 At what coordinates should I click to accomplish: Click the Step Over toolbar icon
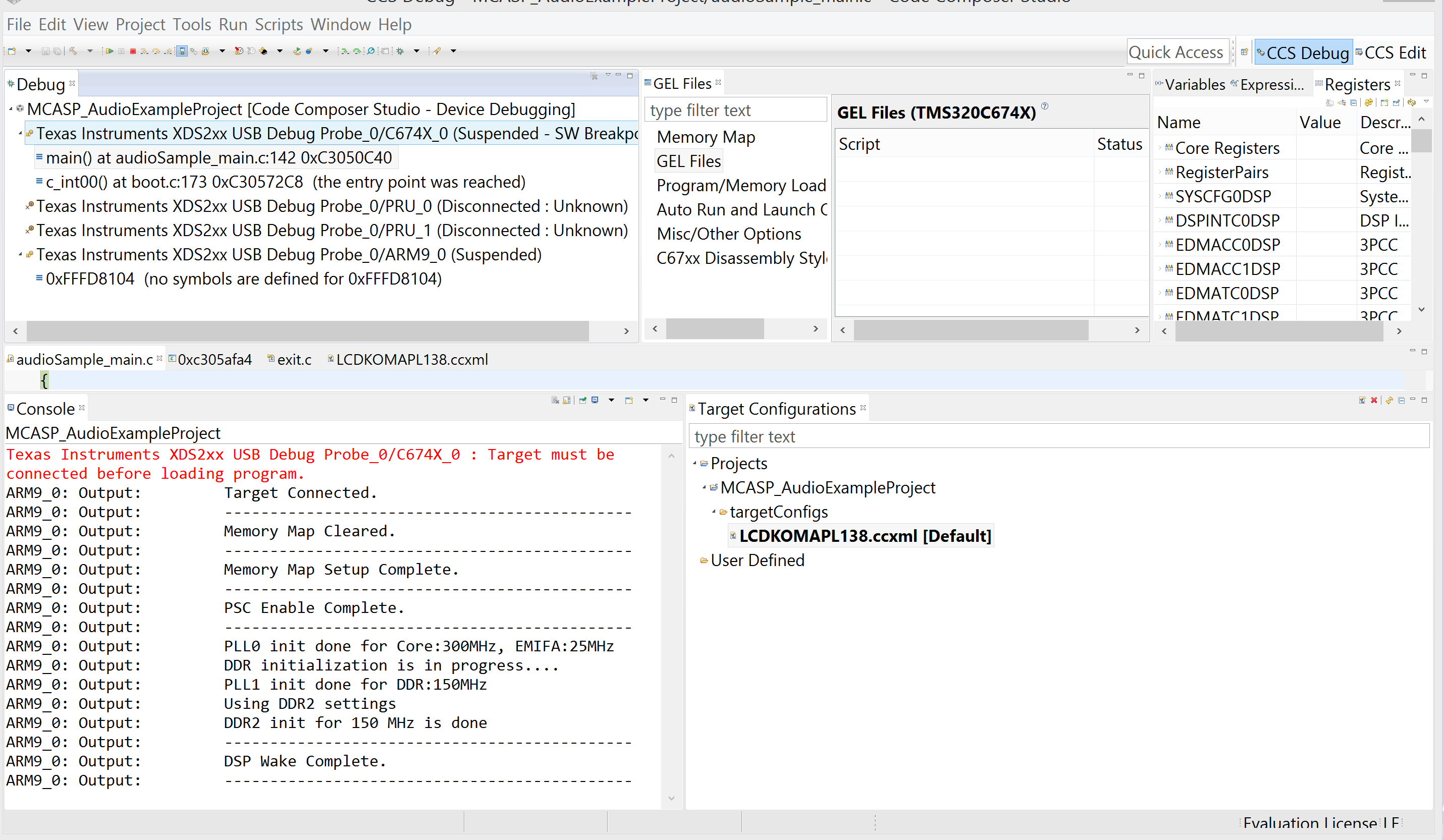coord(156,51)
